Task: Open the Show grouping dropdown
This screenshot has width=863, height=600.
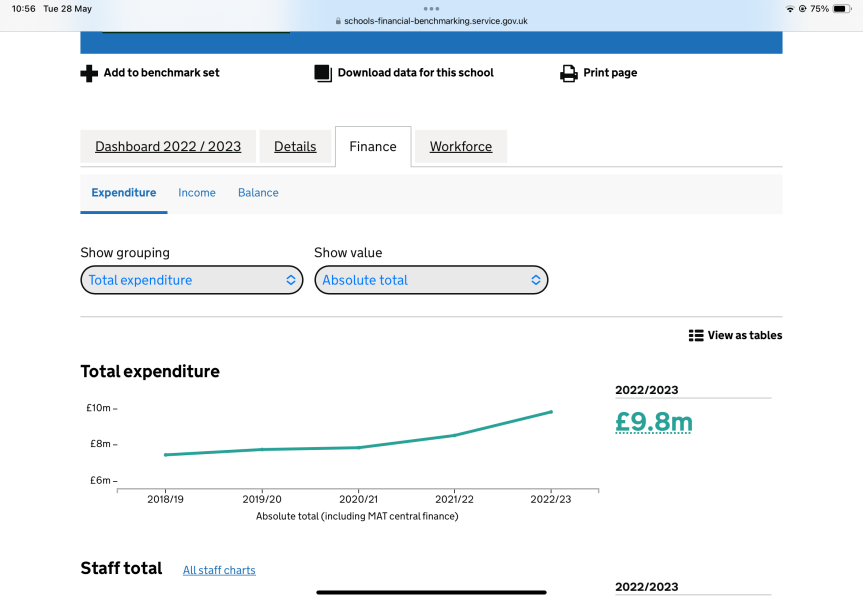Action: click(x=191, y=280)
